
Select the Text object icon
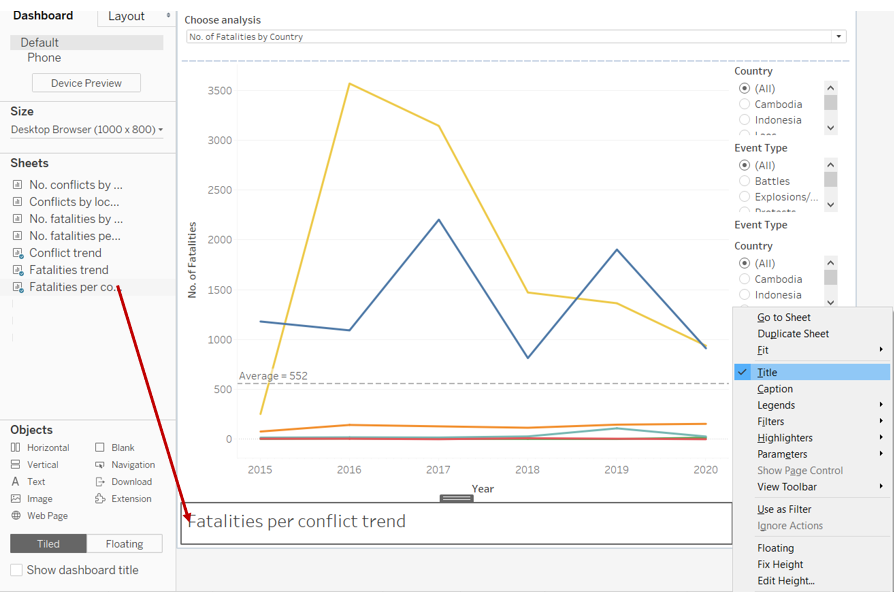pyautogui.click(x=16, y=482)
